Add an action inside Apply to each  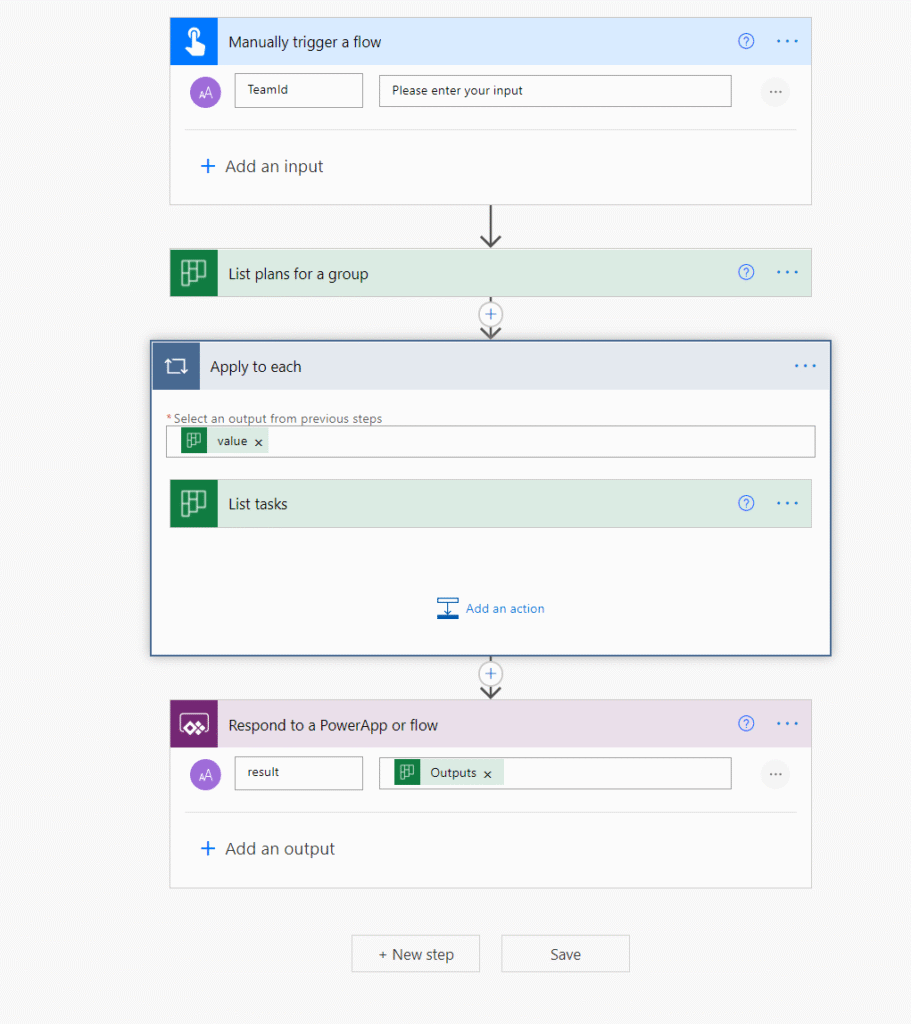[490, 608]
